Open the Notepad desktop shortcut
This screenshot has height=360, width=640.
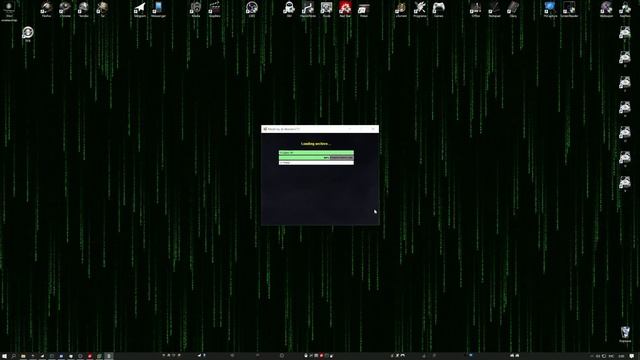(494, 9)
